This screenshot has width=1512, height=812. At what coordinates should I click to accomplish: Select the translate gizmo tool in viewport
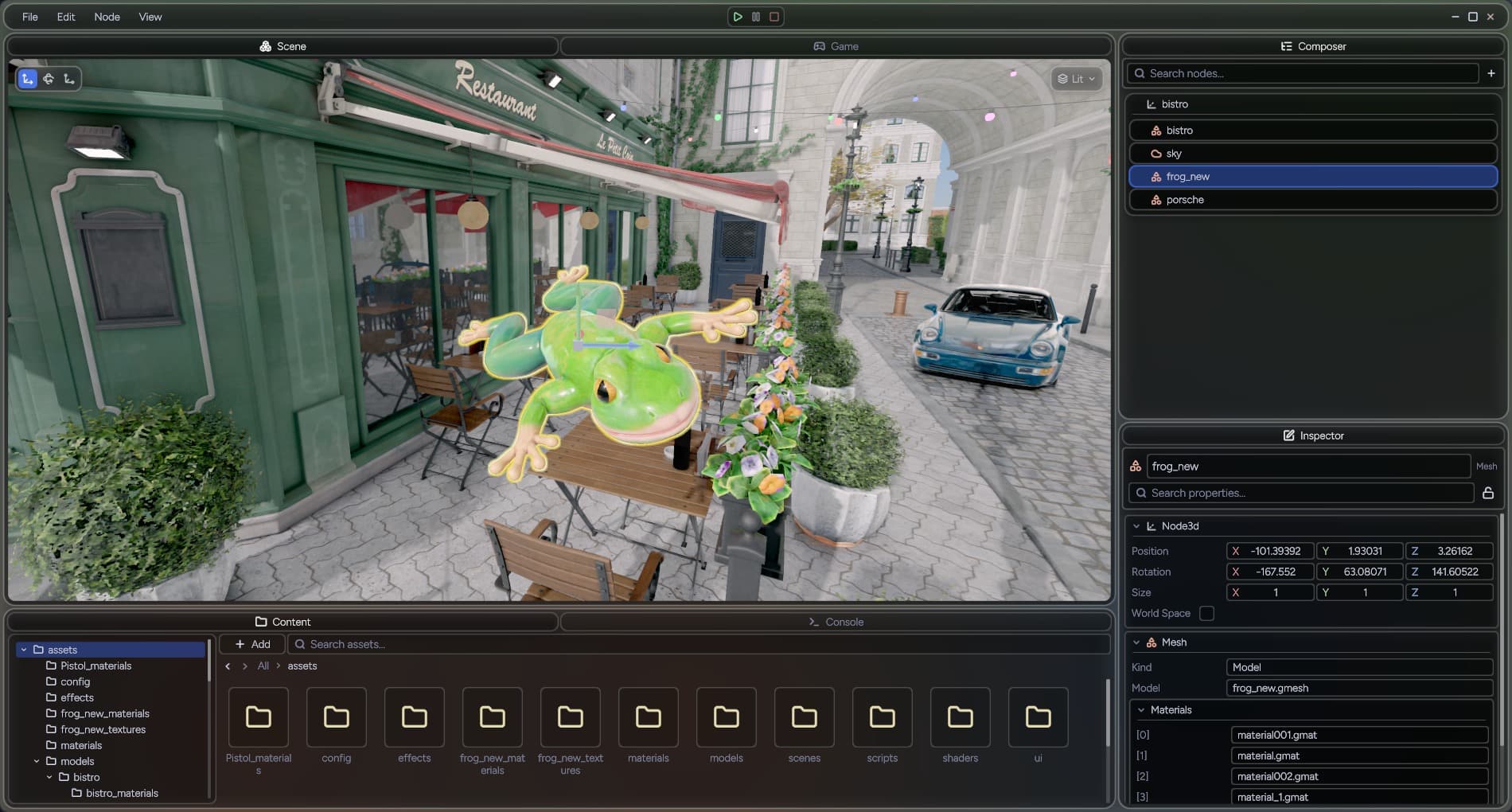(x=28, y=79)
